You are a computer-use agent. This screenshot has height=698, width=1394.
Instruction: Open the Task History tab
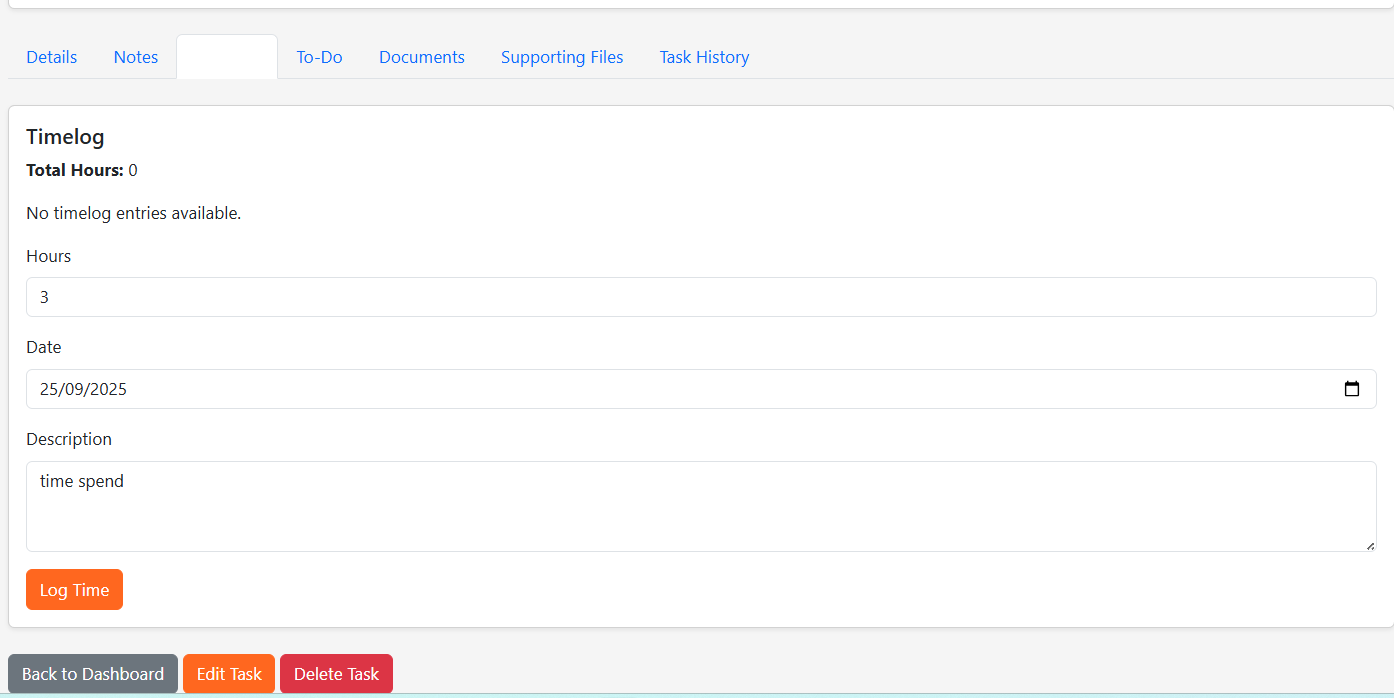704,57
